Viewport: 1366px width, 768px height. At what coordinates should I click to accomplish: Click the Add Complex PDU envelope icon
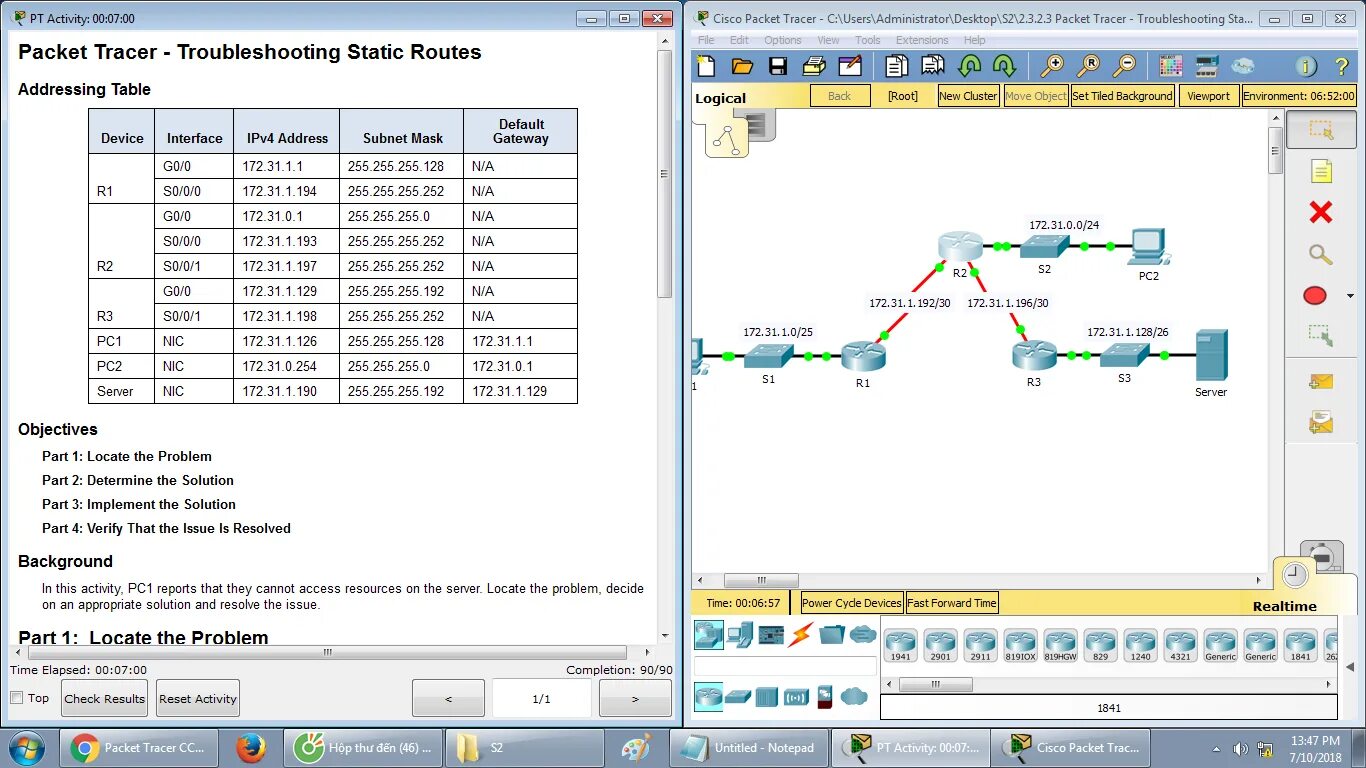(1321, 423)
